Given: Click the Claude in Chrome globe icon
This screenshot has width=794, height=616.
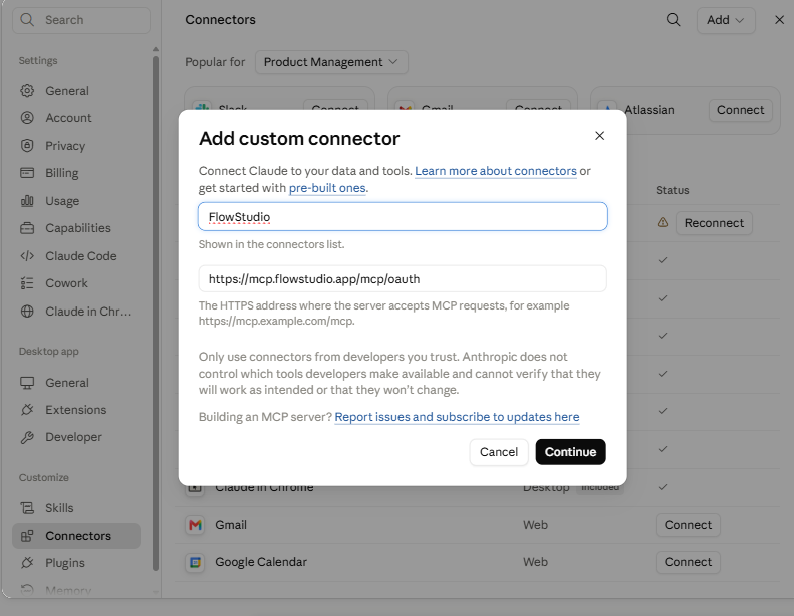Looking at the screenshot, I should [27, 312].
